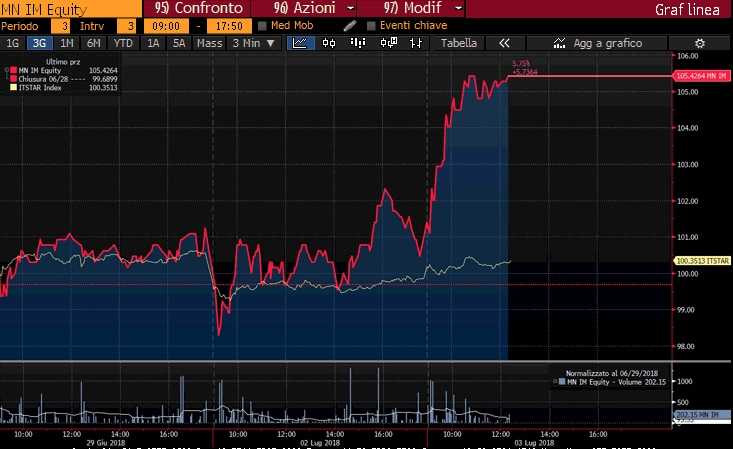
Task: Select the line chart type icon
Action: 300,43
